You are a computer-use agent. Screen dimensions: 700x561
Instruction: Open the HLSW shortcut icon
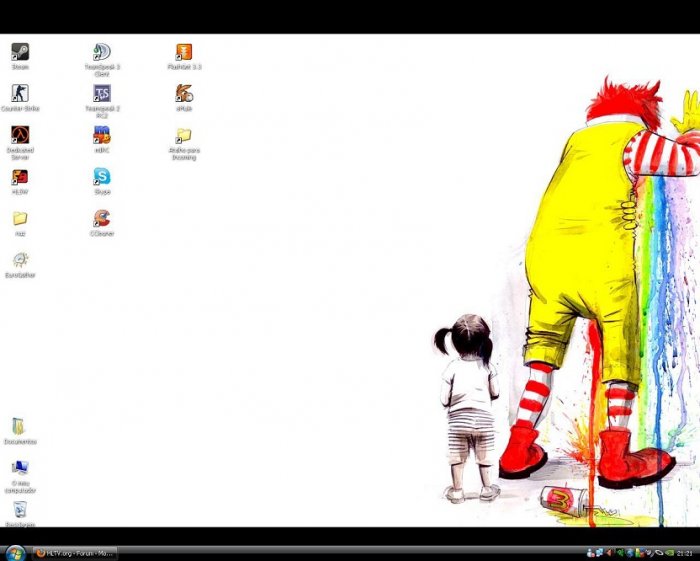click(x=20, y=181)
